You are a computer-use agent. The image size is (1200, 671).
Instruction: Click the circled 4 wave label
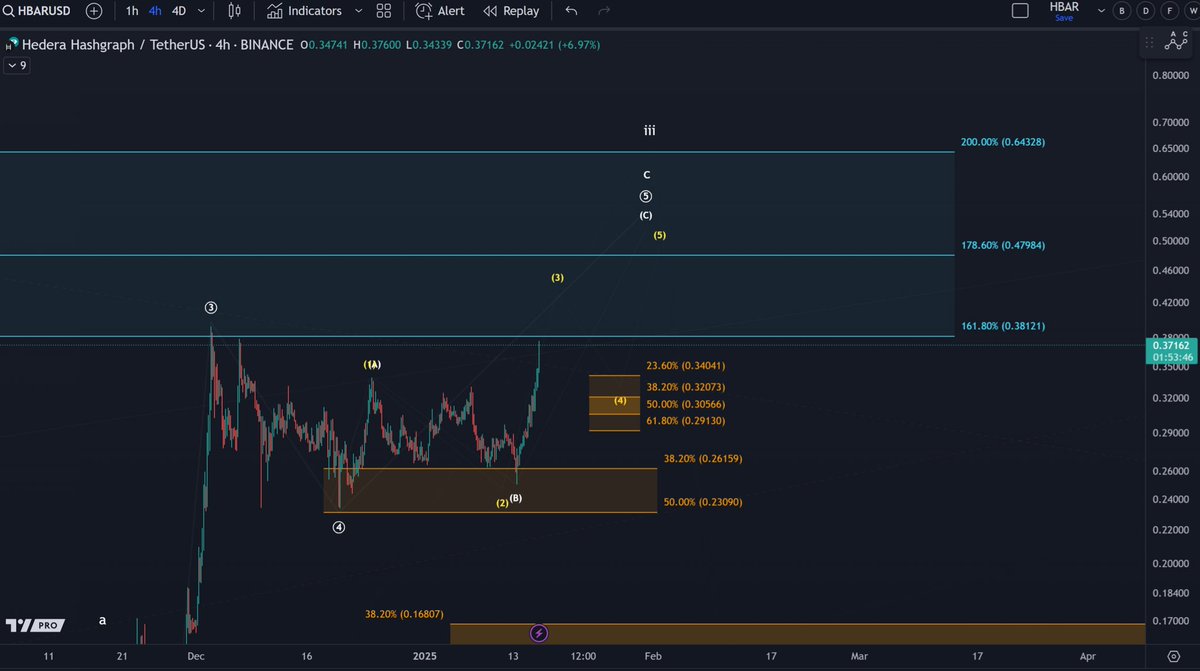(x=339, y=527)
